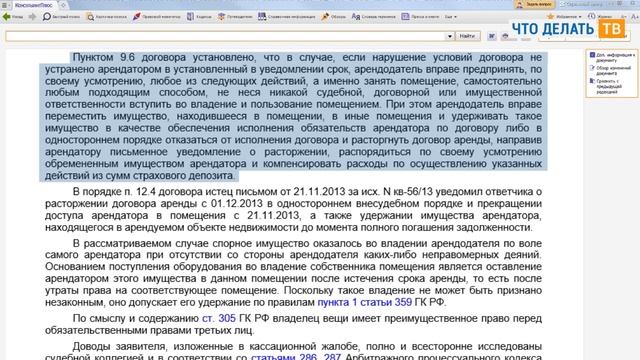This screenshot has width=640, height=360.
Task: Click text В рассматриваемом случае спорное имущество
Action: pyautogui.click(x=191, y=244)
